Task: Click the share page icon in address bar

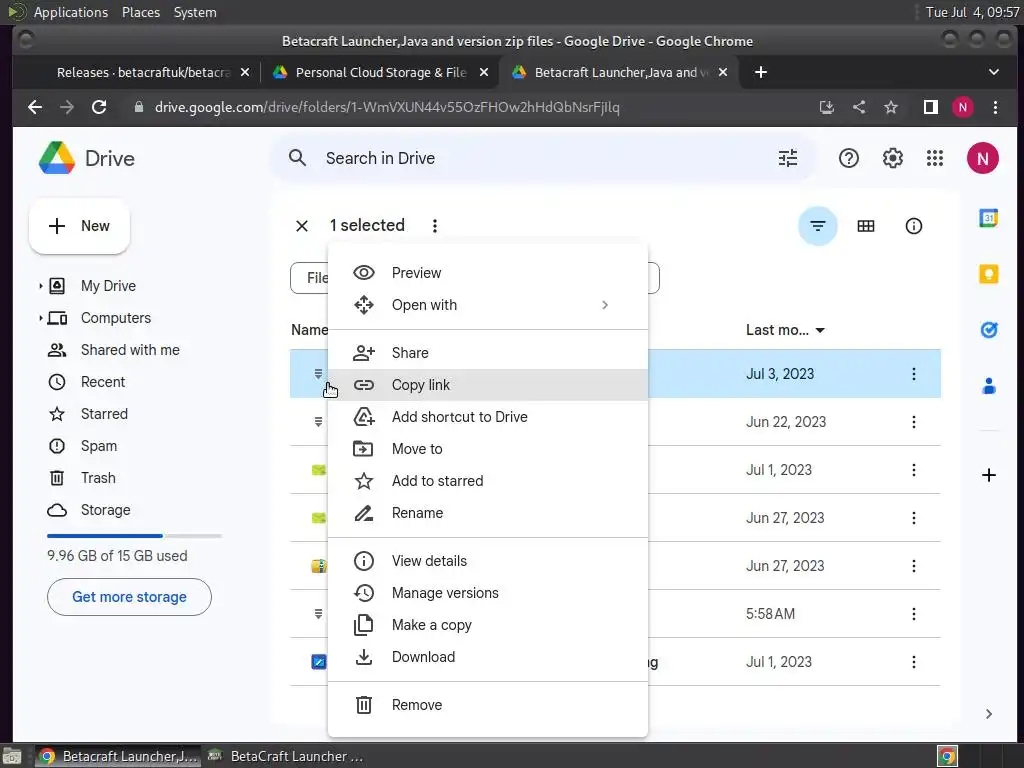Action: (x=859, y=107)
